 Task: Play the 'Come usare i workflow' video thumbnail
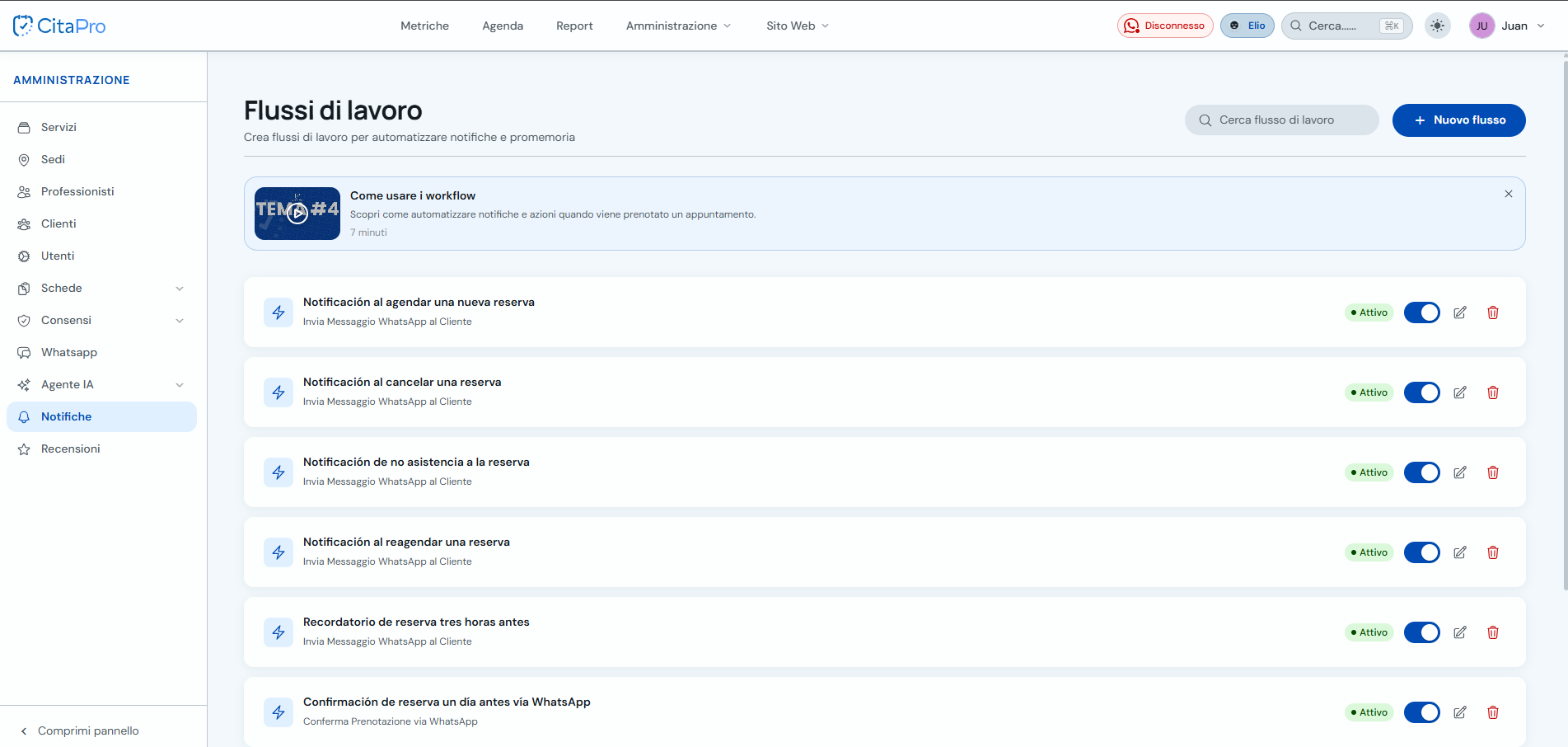[x=297, y=214]
